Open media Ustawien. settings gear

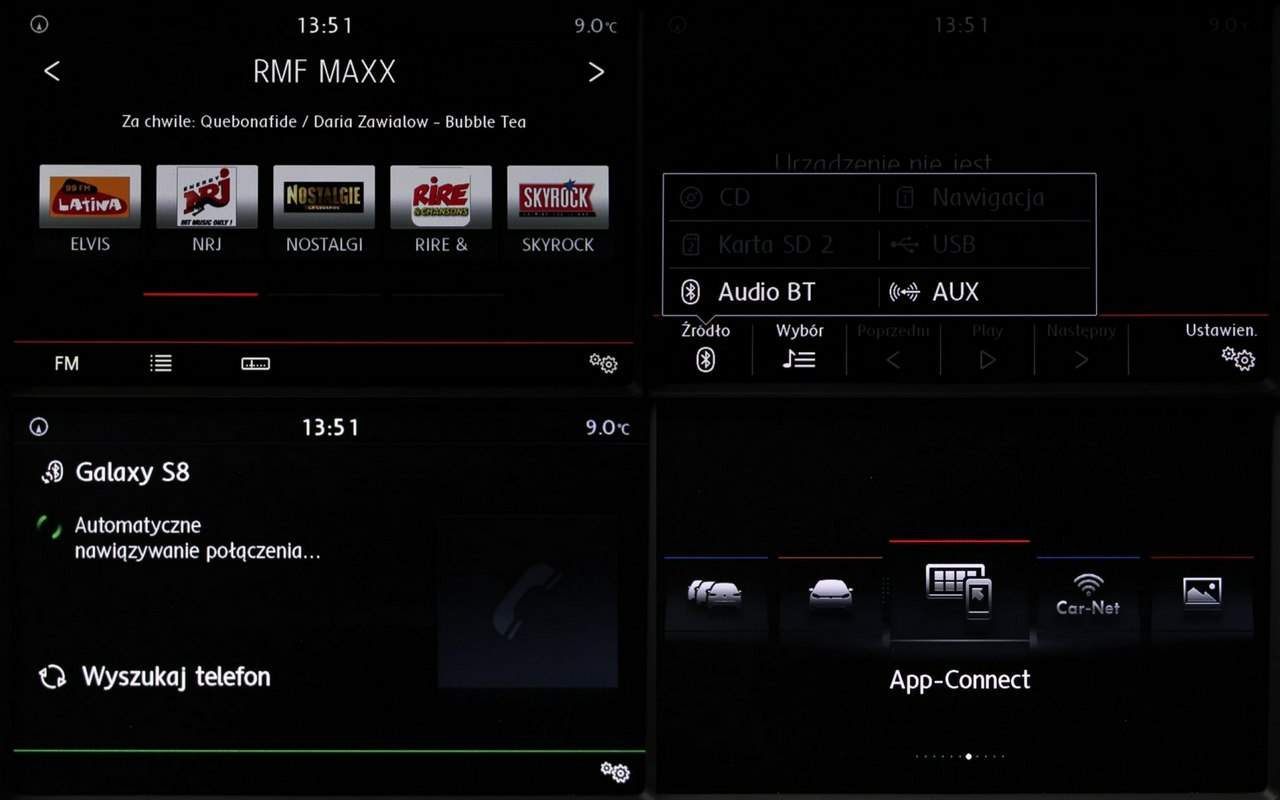click(1222, 347)
